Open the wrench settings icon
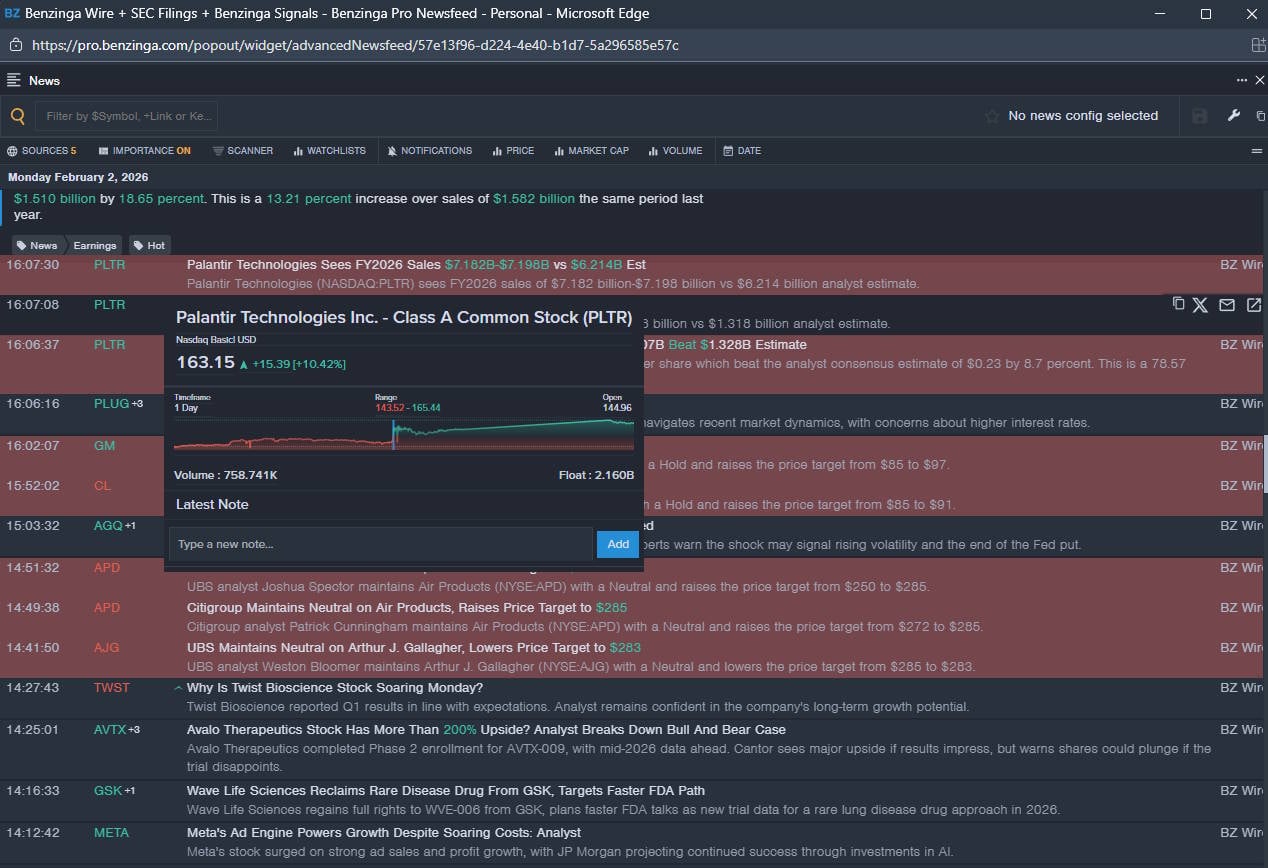Viewport: 1268px width, 868px height. (x=1234, y=116)
